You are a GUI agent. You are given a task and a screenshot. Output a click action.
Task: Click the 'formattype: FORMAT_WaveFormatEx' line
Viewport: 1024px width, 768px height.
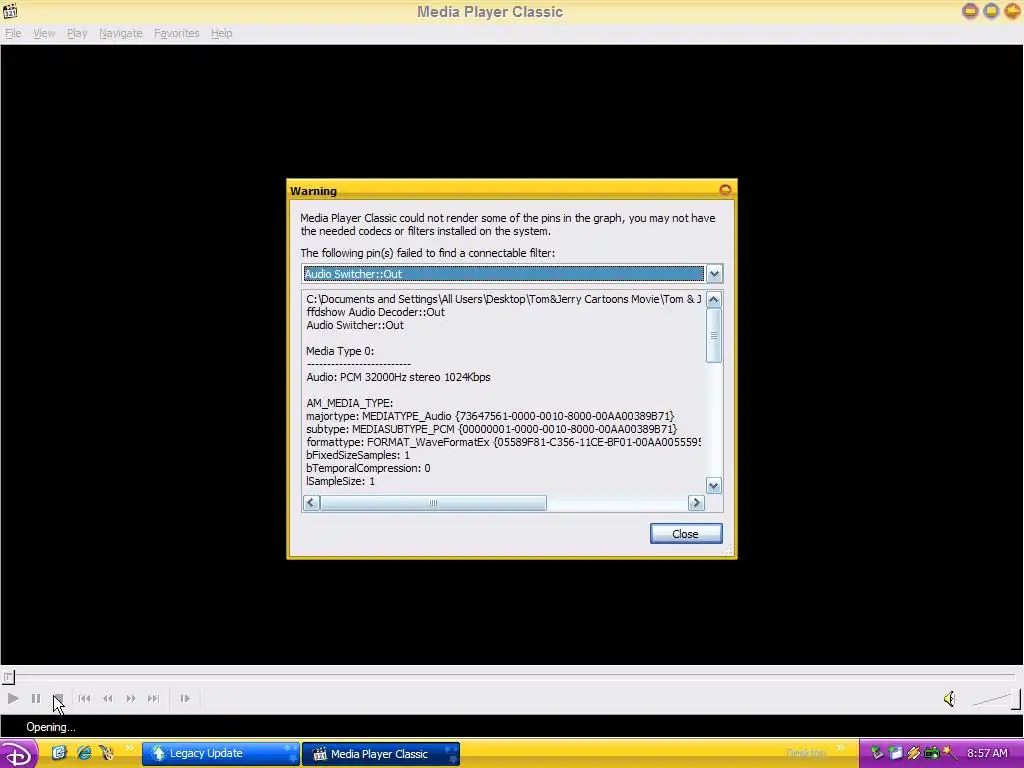pyautogui.click(x=504, y=442)
